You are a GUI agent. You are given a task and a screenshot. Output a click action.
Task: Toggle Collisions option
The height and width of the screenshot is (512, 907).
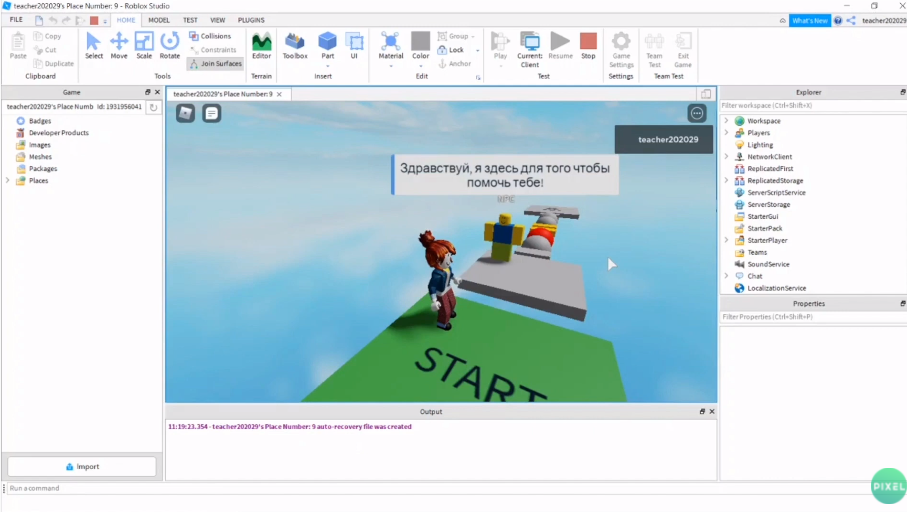210,36
